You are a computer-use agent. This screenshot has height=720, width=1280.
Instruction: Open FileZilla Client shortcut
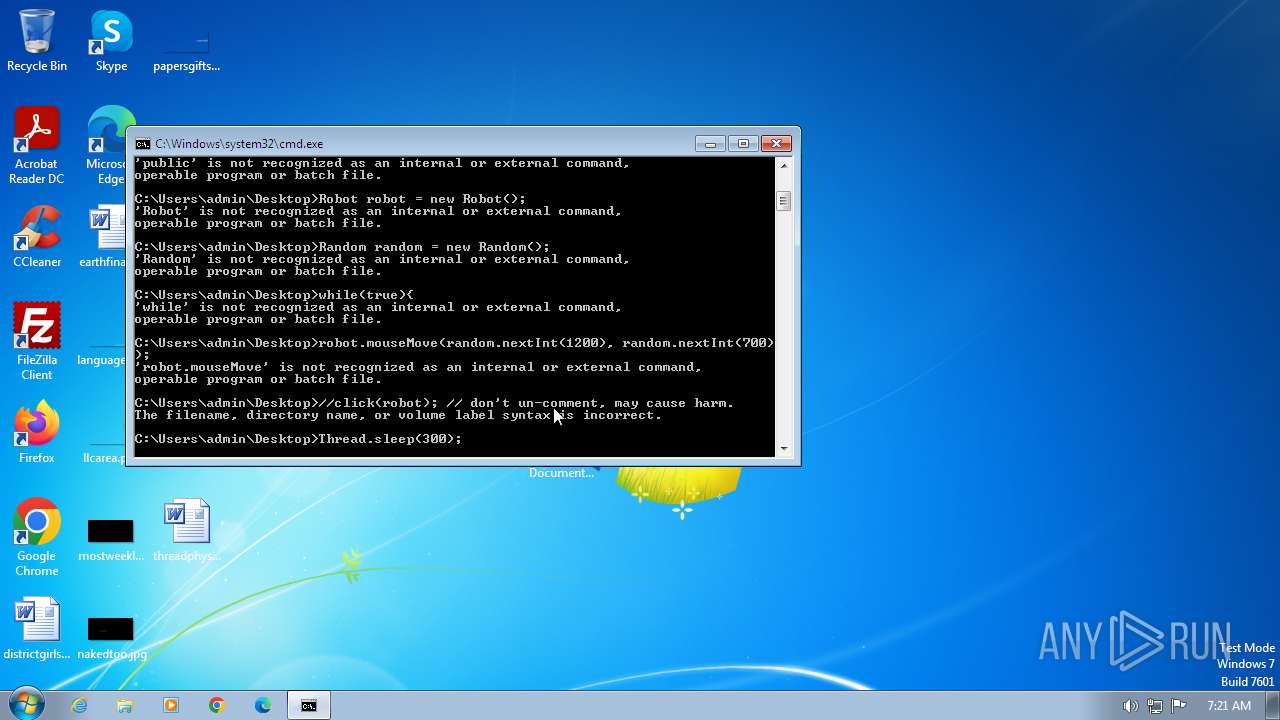click(37, 341)
